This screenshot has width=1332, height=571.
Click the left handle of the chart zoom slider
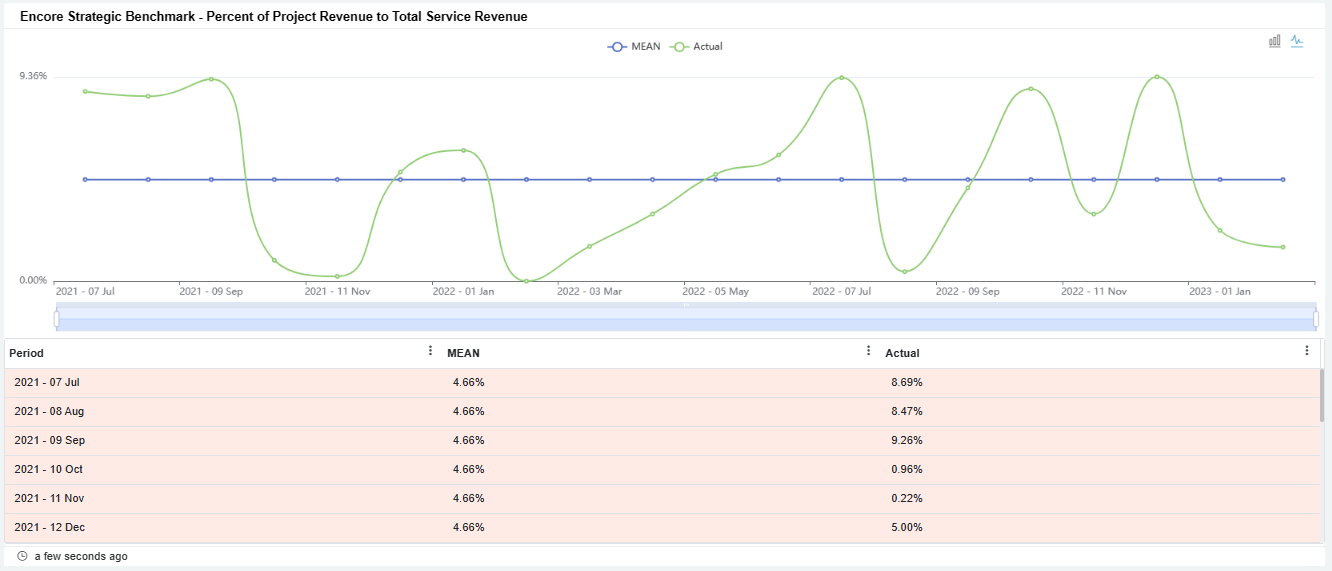tap(57, 318)
